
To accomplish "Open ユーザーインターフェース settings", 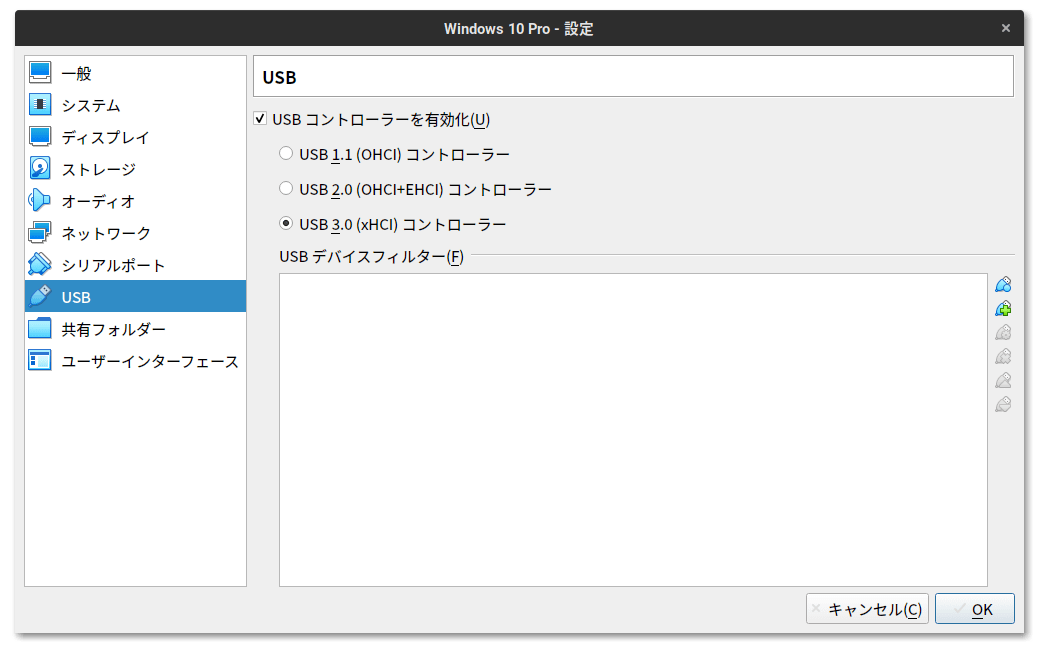I will point(135,360).
